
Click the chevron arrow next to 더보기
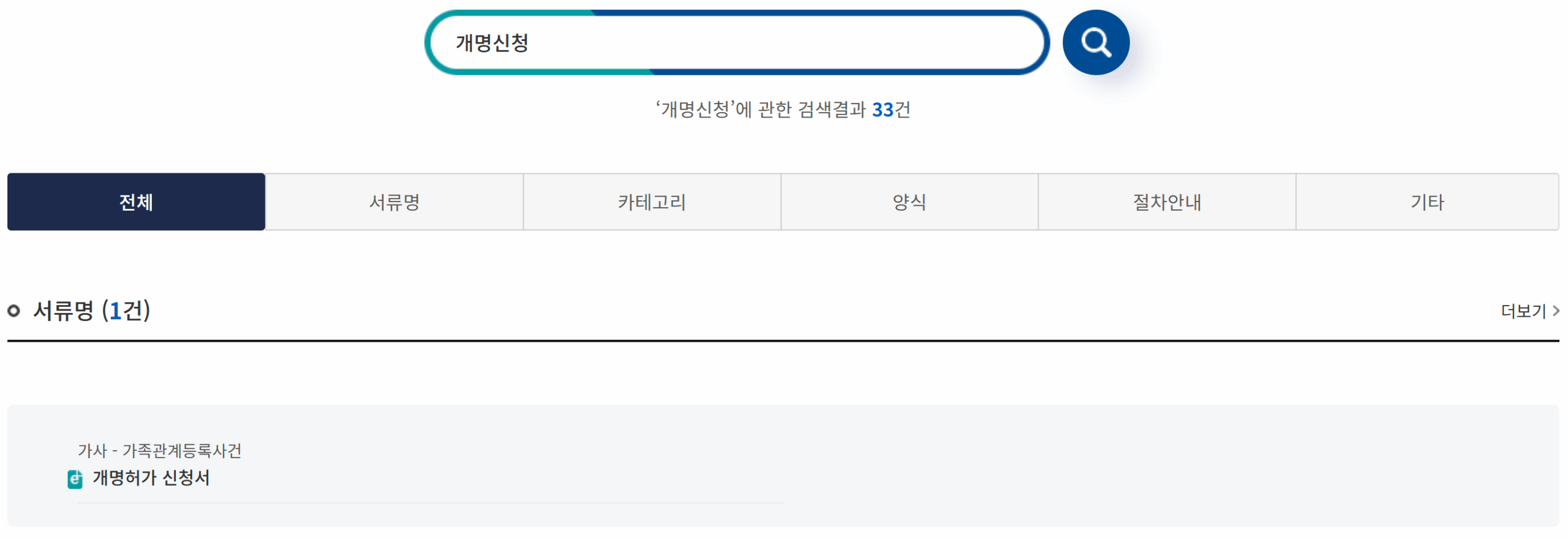point(1556,311)
